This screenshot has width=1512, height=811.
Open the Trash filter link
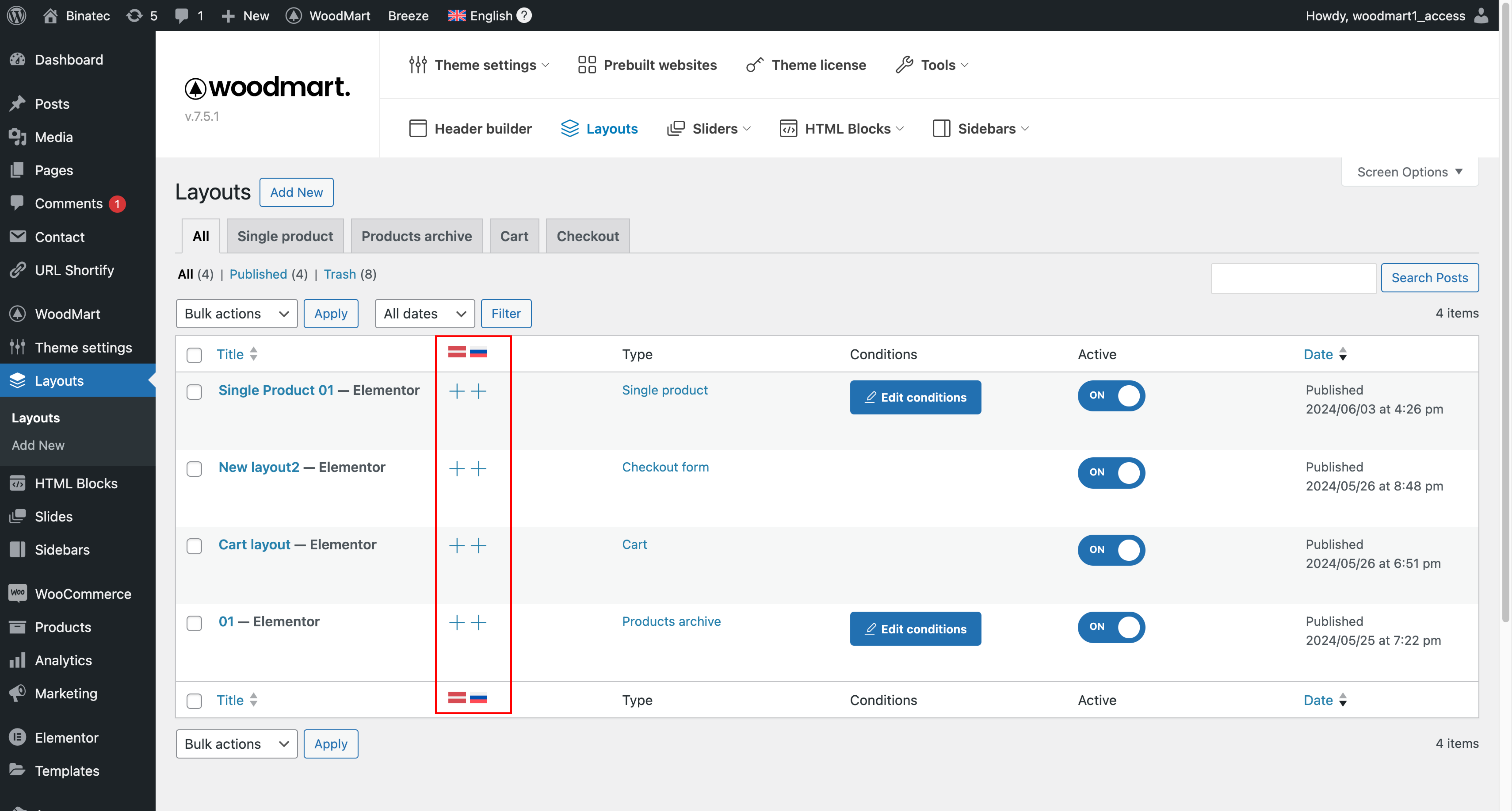(x=340, y=274)
